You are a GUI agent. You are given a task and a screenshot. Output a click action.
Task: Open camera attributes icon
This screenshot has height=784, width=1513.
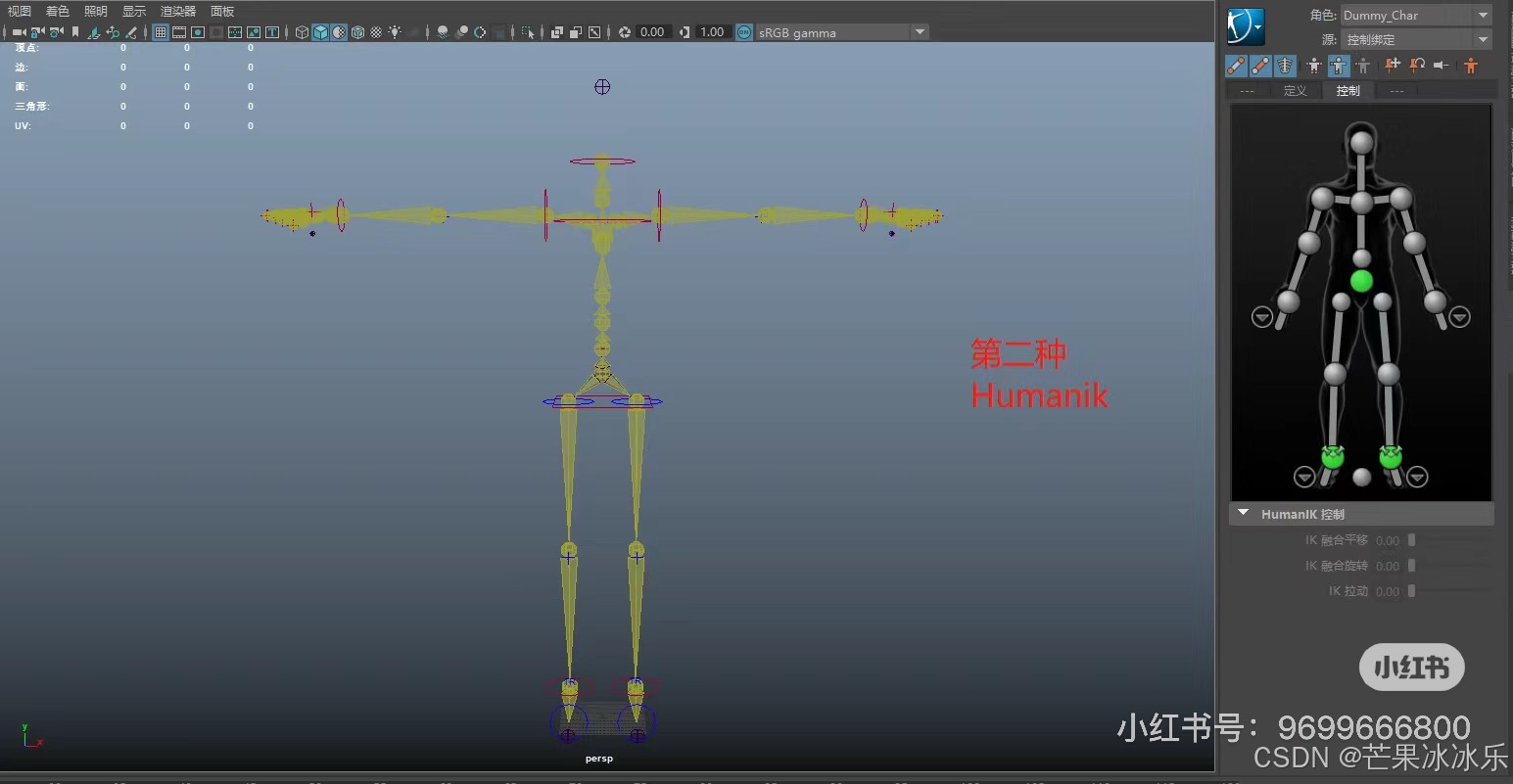tap(56, 32)
